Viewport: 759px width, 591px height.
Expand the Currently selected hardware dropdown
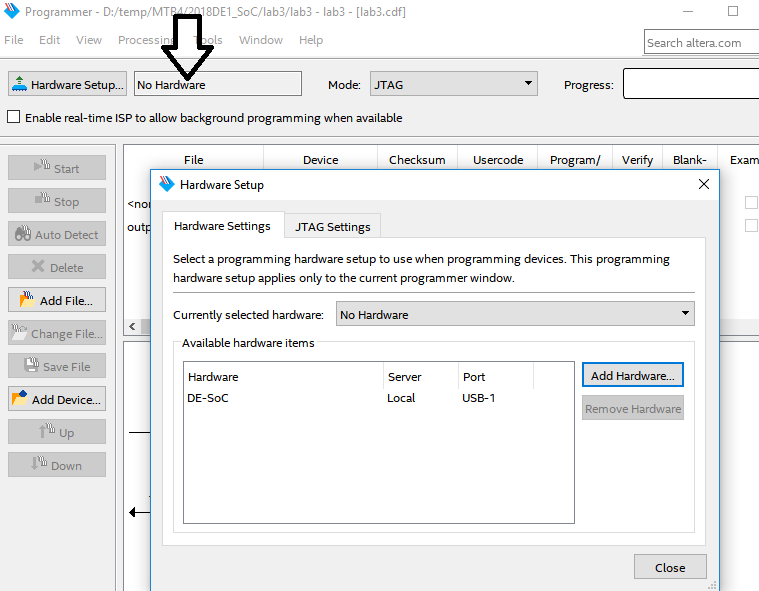coord(515,315)
